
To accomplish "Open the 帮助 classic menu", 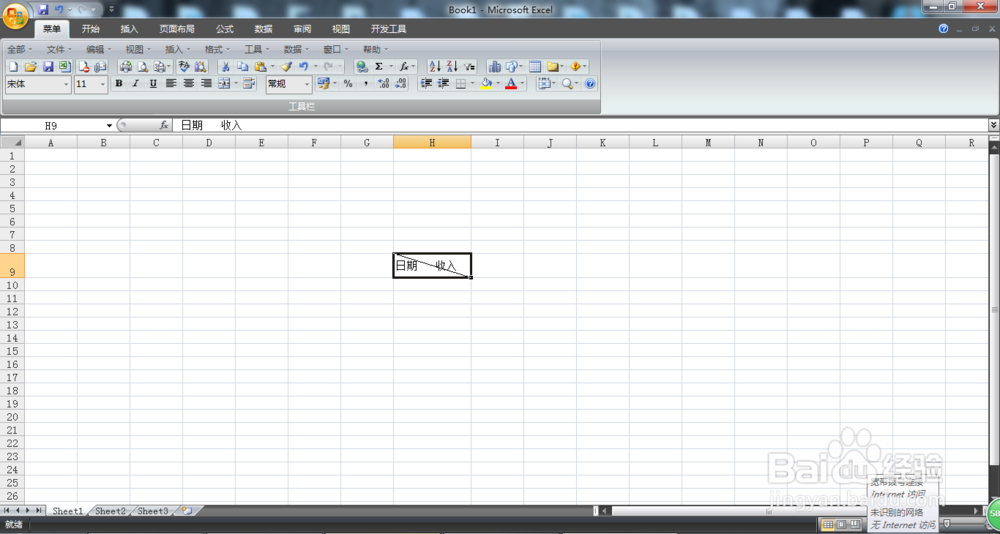I will coord(376,49).
